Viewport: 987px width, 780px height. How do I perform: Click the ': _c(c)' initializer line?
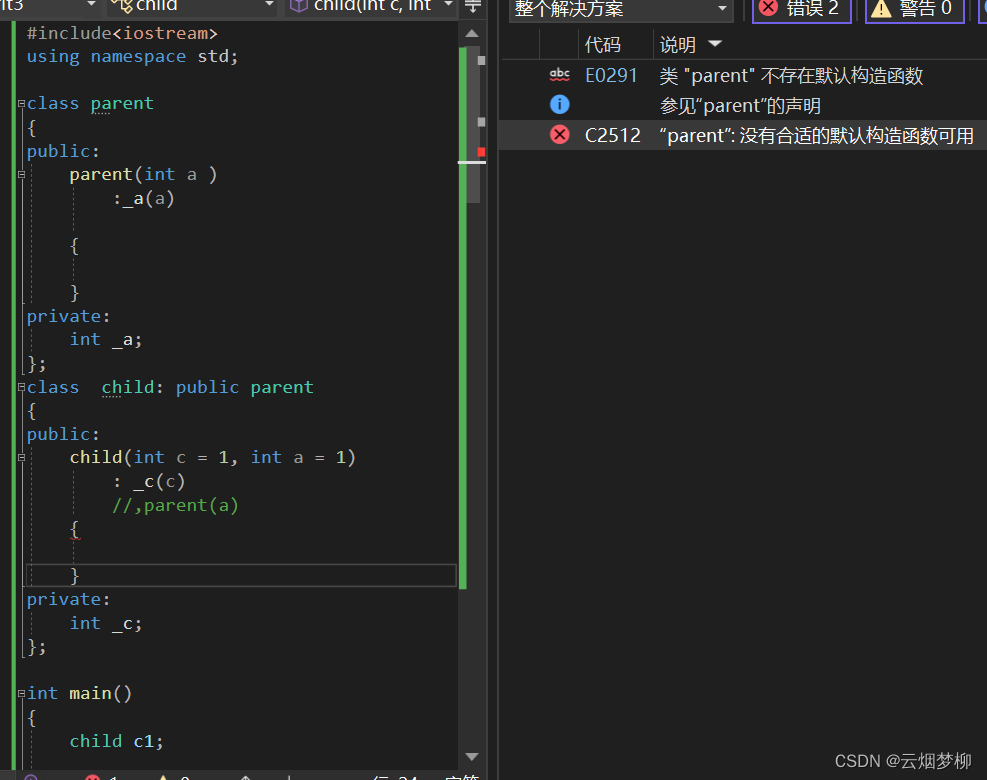pyautogui.click(x=149, y=482)
